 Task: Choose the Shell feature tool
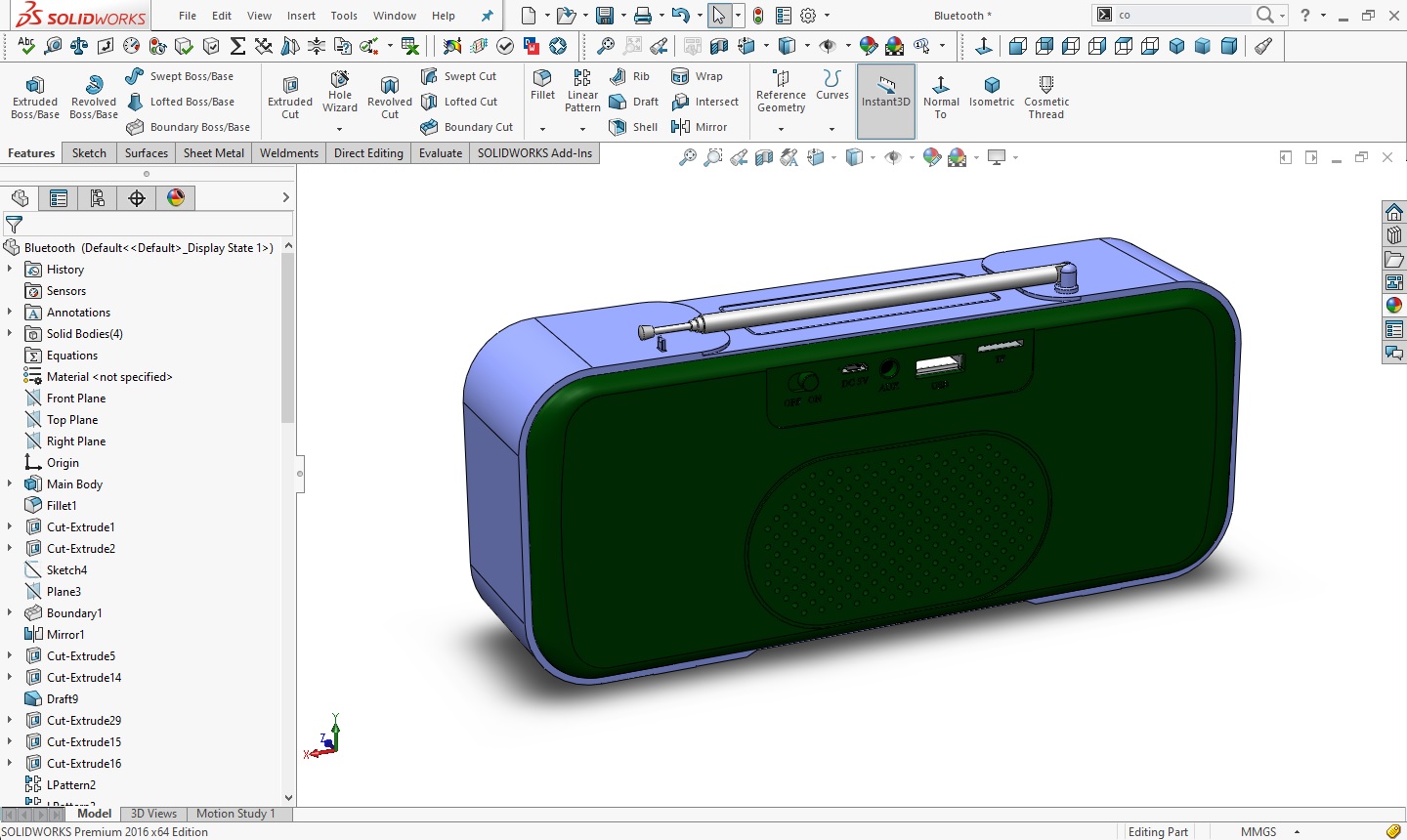coord(634,127)
